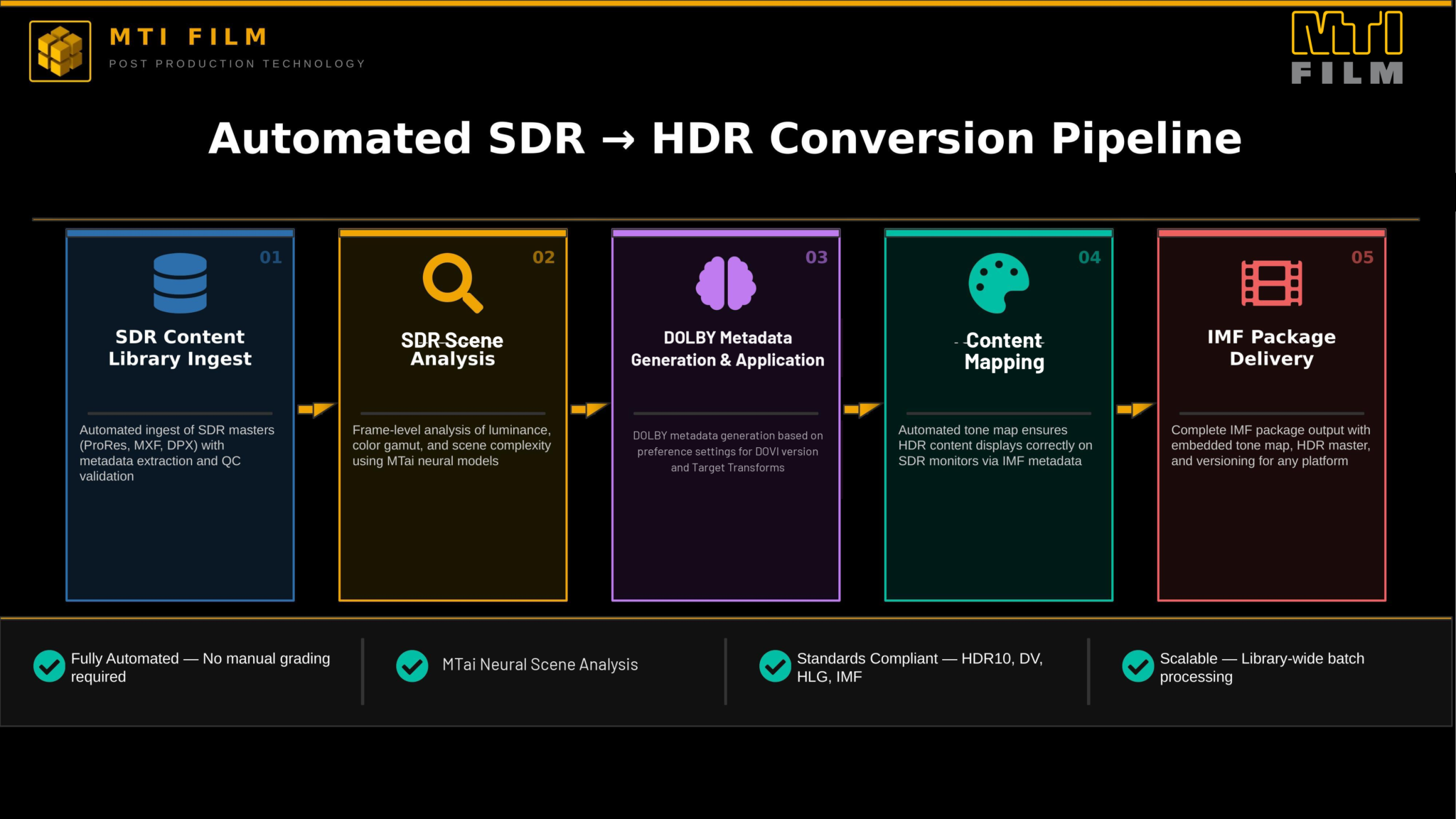The height and width of the screenshot is (819, 1456).
Task: Click arrow leading into IMF Package Delivery
Action: tap(1135, 409)
